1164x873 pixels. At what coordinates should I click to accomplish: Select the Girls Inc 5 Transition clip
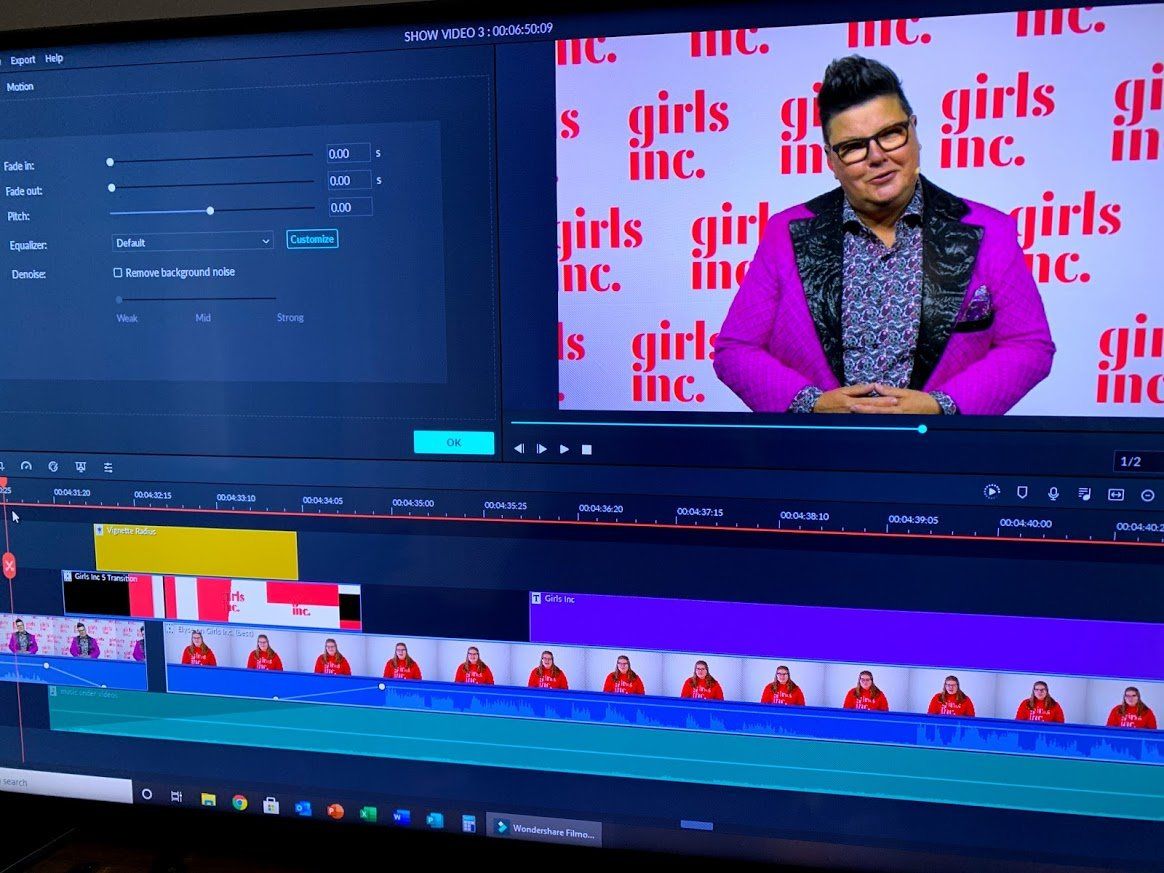point(212,601)
